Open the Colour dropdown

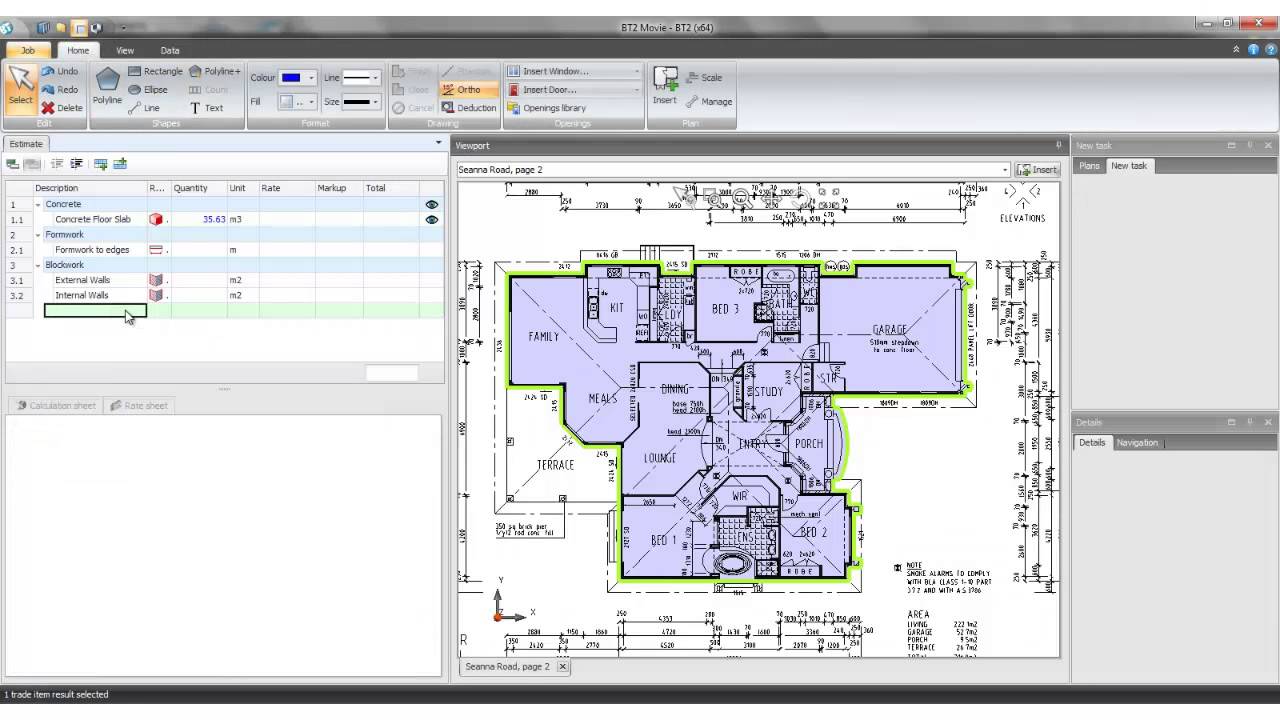(x=312, y=78)
